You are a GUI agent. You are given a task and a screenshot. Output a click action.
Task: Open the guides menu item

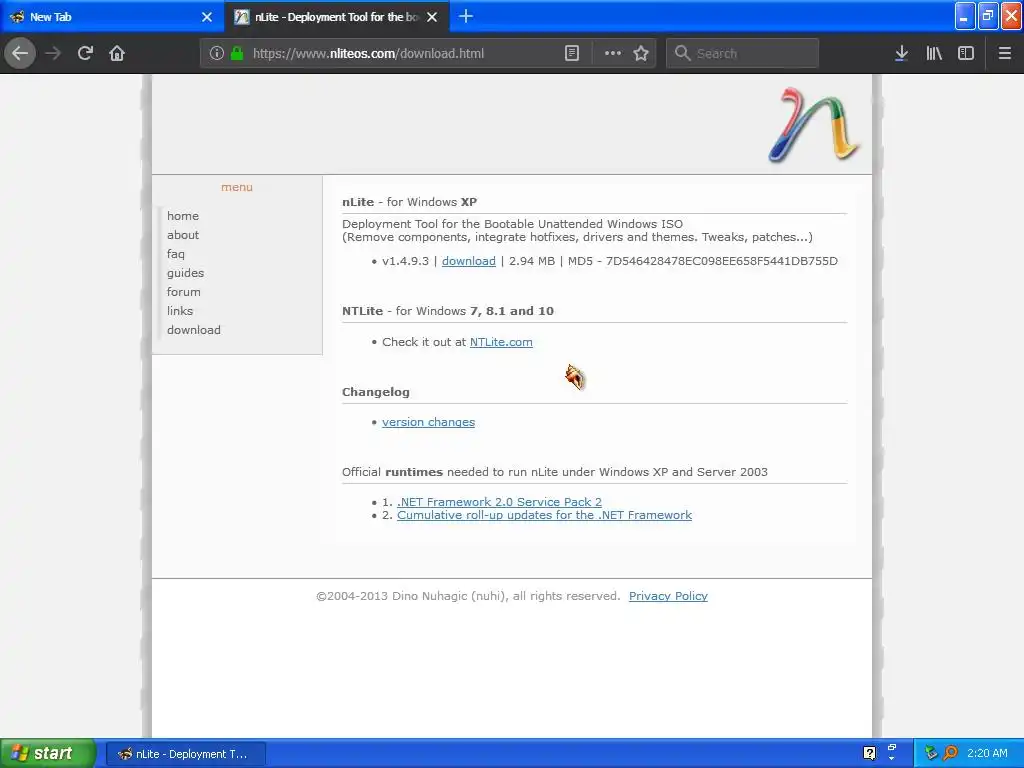coord(185,273)
